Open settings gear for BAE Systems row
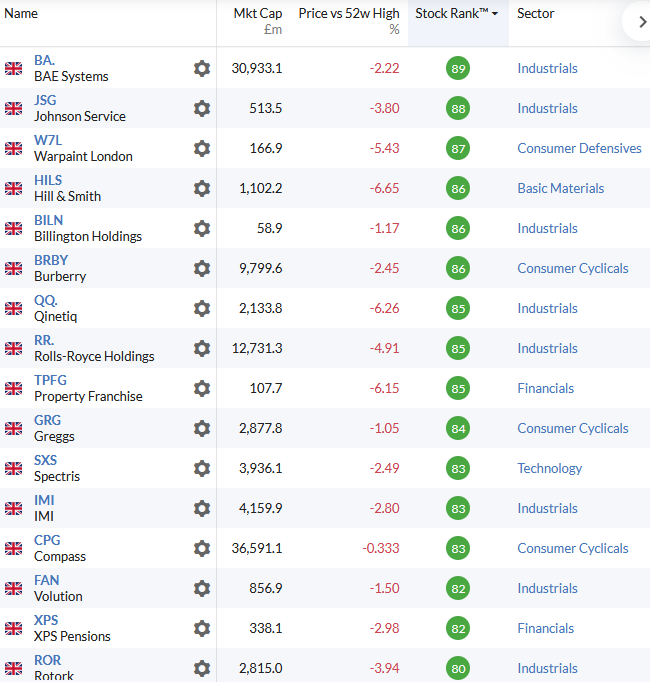 pos(202,69)
